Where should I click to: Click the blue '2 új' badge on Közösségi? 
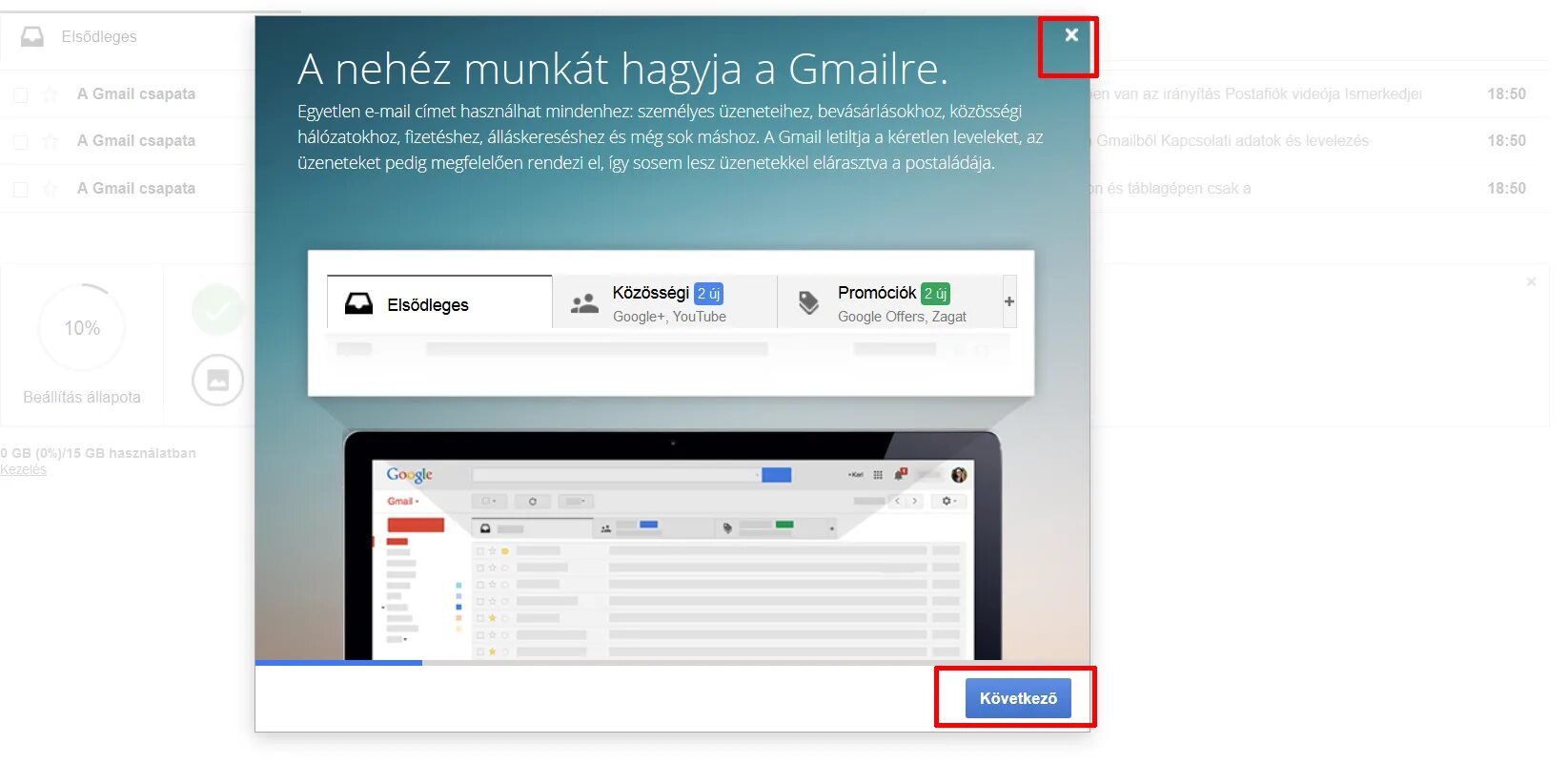coord(708,294)
